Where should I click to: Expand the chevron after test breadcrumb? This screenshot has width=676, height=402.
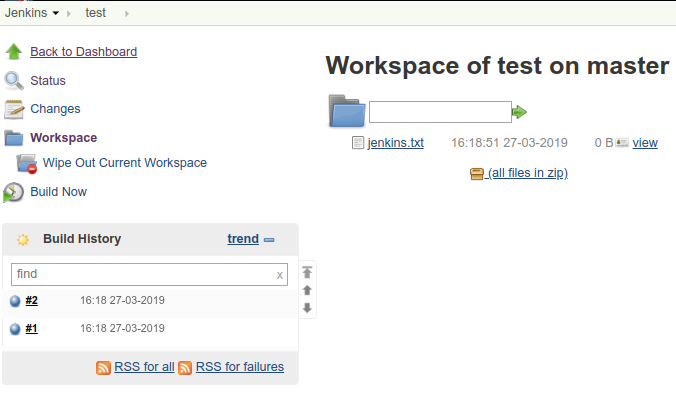pyautogui.click(x=127, y=14)
